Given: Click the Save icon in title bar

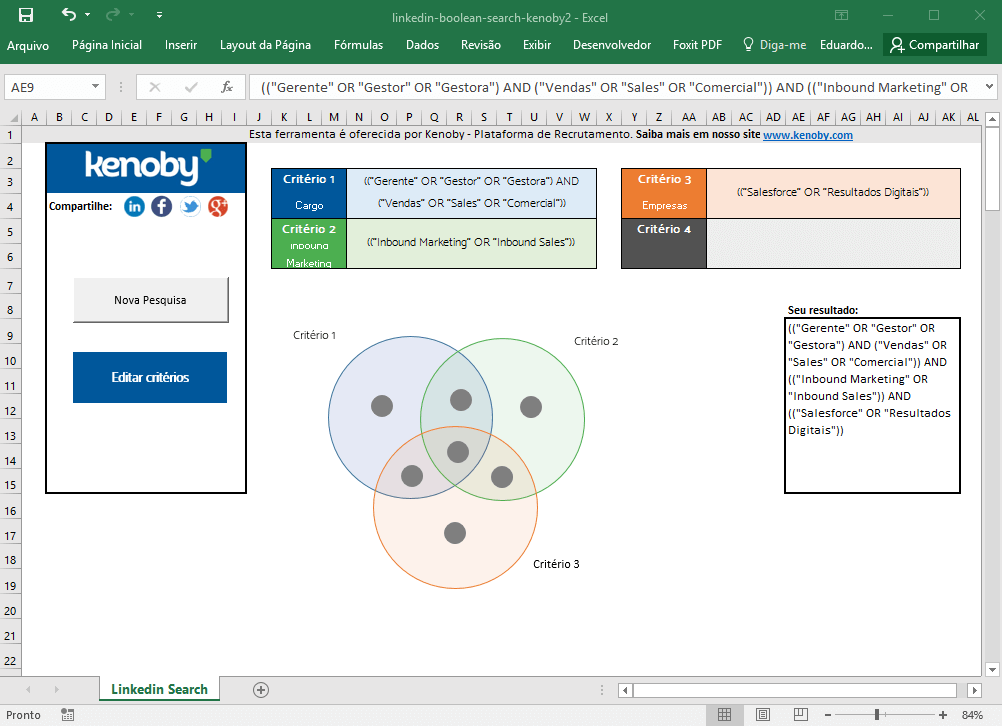Looking at the screenshot, I should click(x=26, y=15).
